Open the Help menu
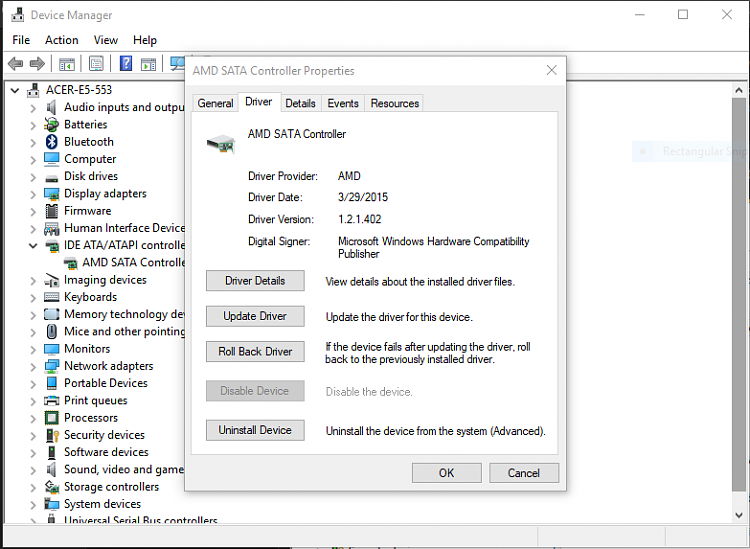 [145, 40]
